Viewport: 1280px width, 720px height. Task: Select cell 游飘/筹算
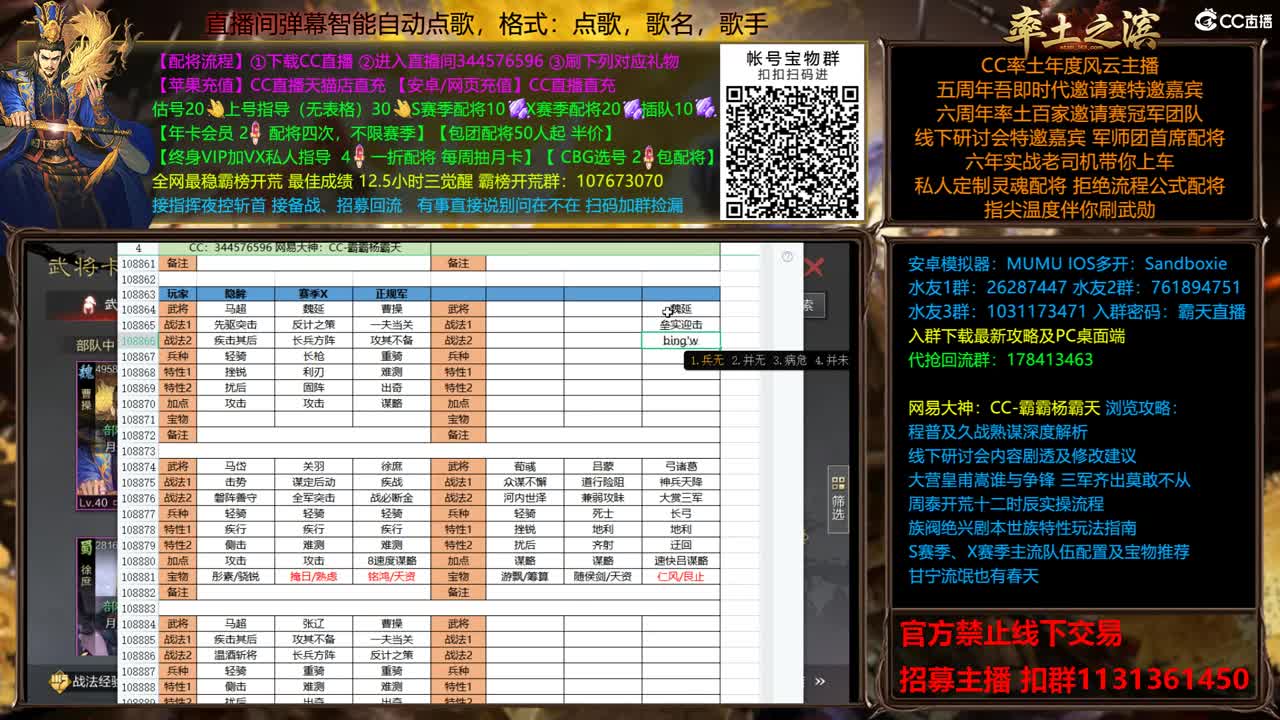pos(525,577)
